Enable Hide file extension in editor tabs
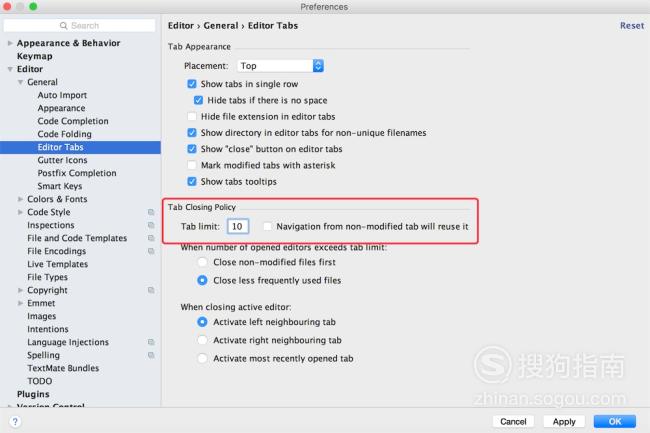 tap(192, 116)
